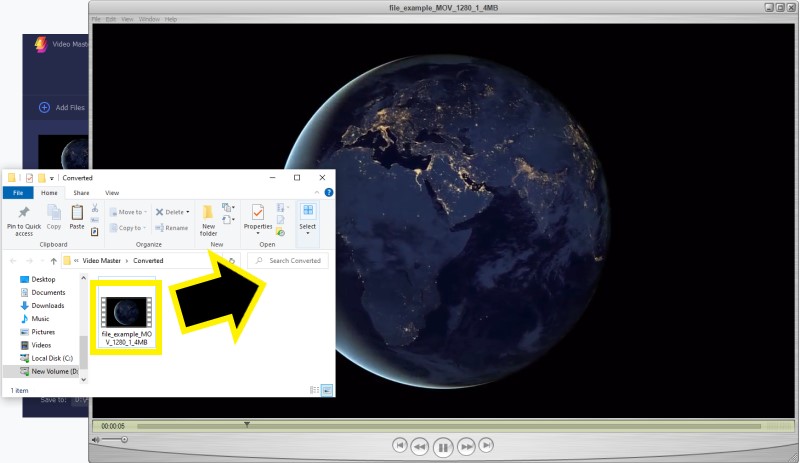This screenshot has height=463, width=800.
Task: Select the file_example_MOV_1280_1_4MB video file
Action: tap(127, 321)
